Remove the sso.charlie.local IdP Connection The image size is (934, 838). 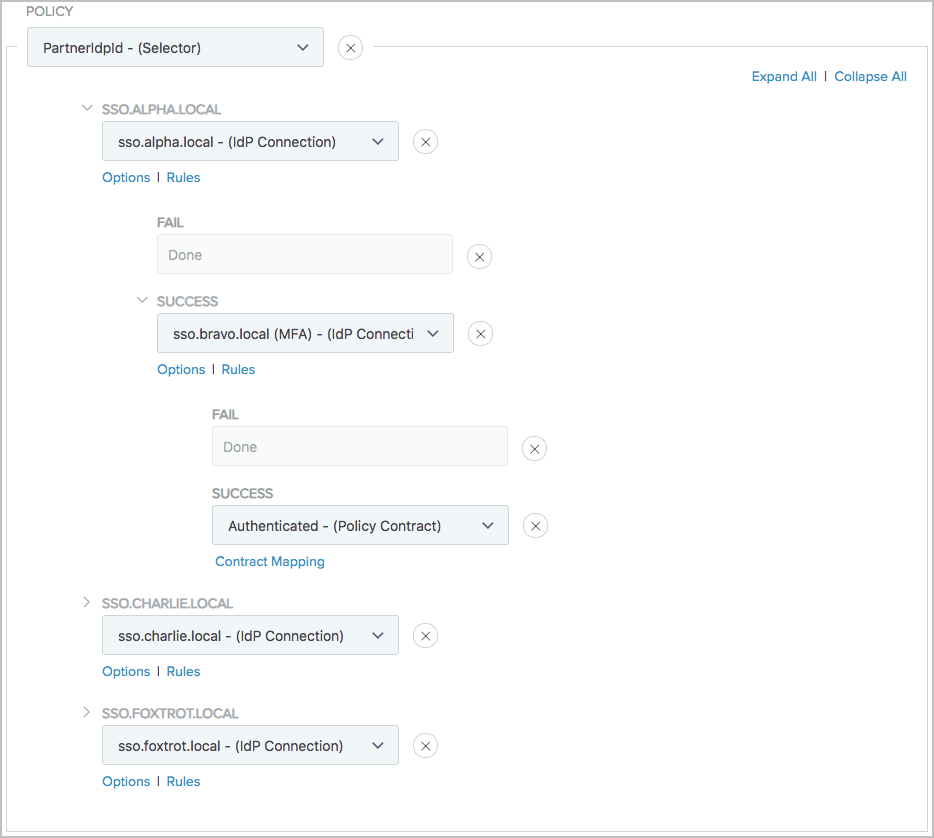click(x=425, y=635)
